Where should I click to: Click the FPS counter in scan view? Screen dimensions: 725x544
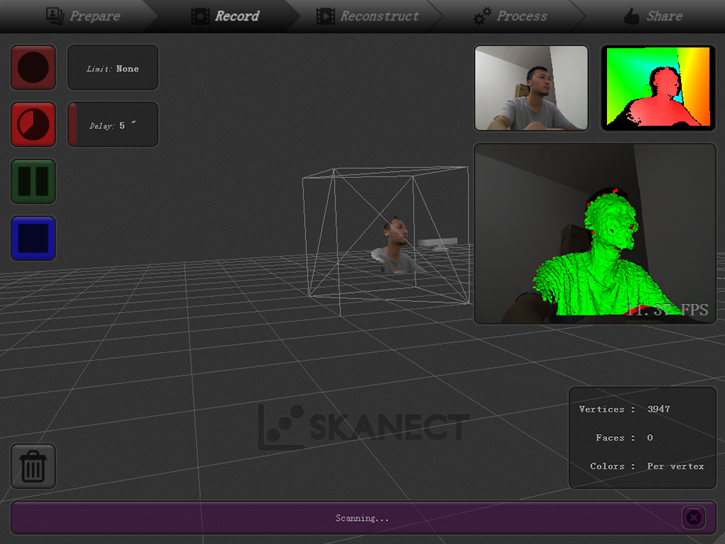(668, 309)
